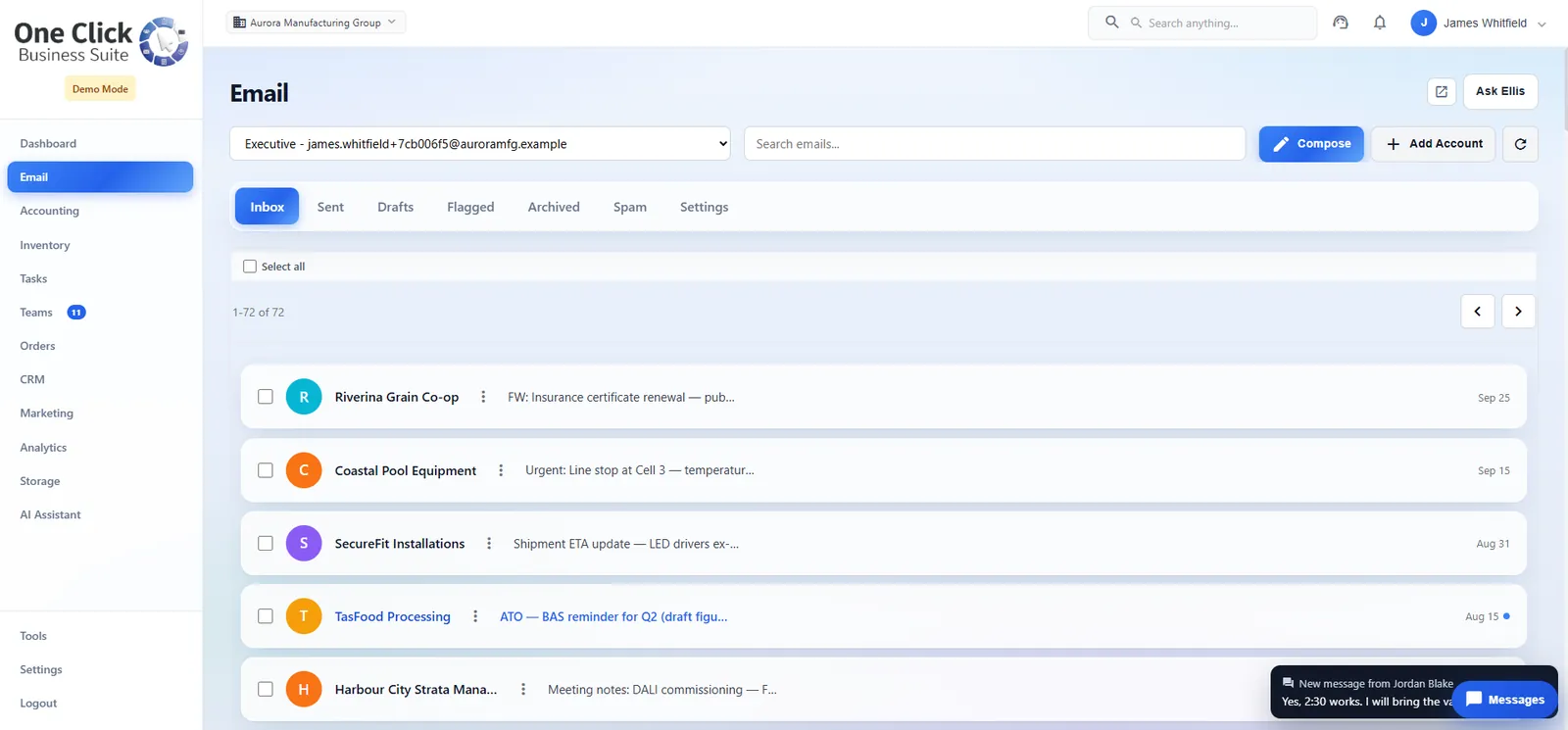Viewport: 1568px width, 730px height.
Task: Click the Ask Ellis button
Action: (1500, 91)
